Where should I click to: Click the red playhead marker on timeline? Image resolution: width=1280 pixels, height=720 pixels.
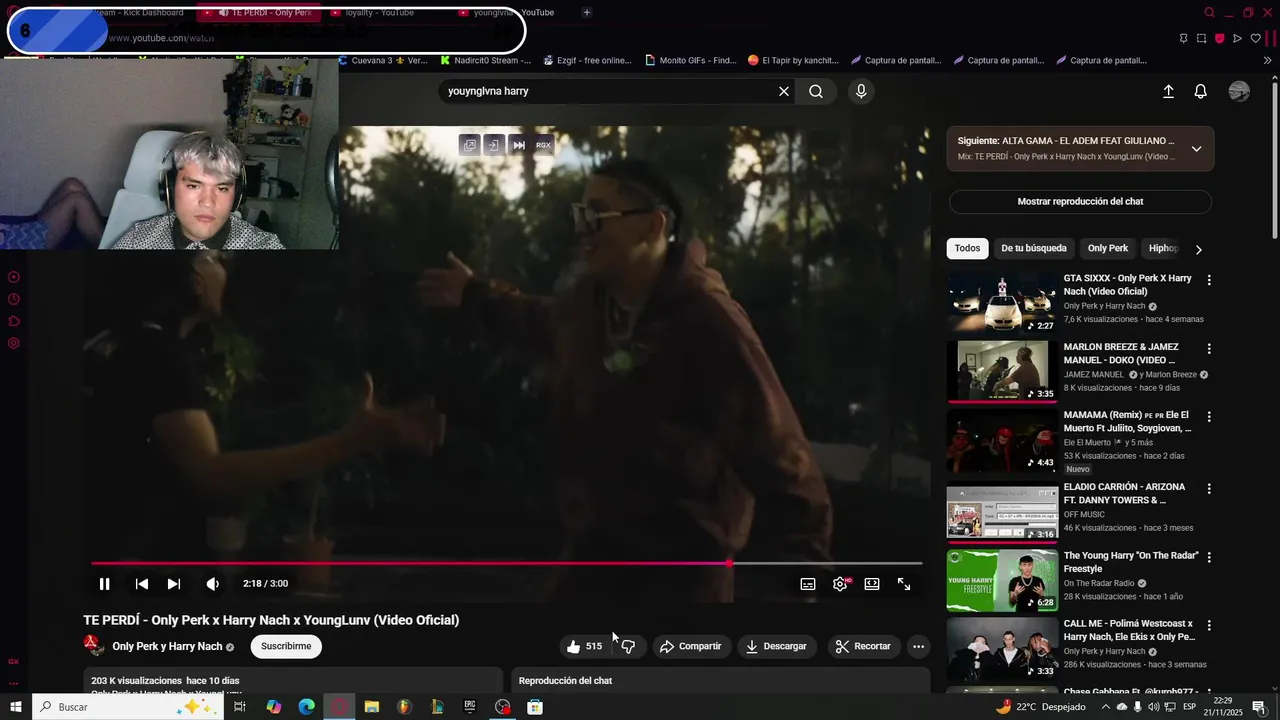click(x=729, y=563)
